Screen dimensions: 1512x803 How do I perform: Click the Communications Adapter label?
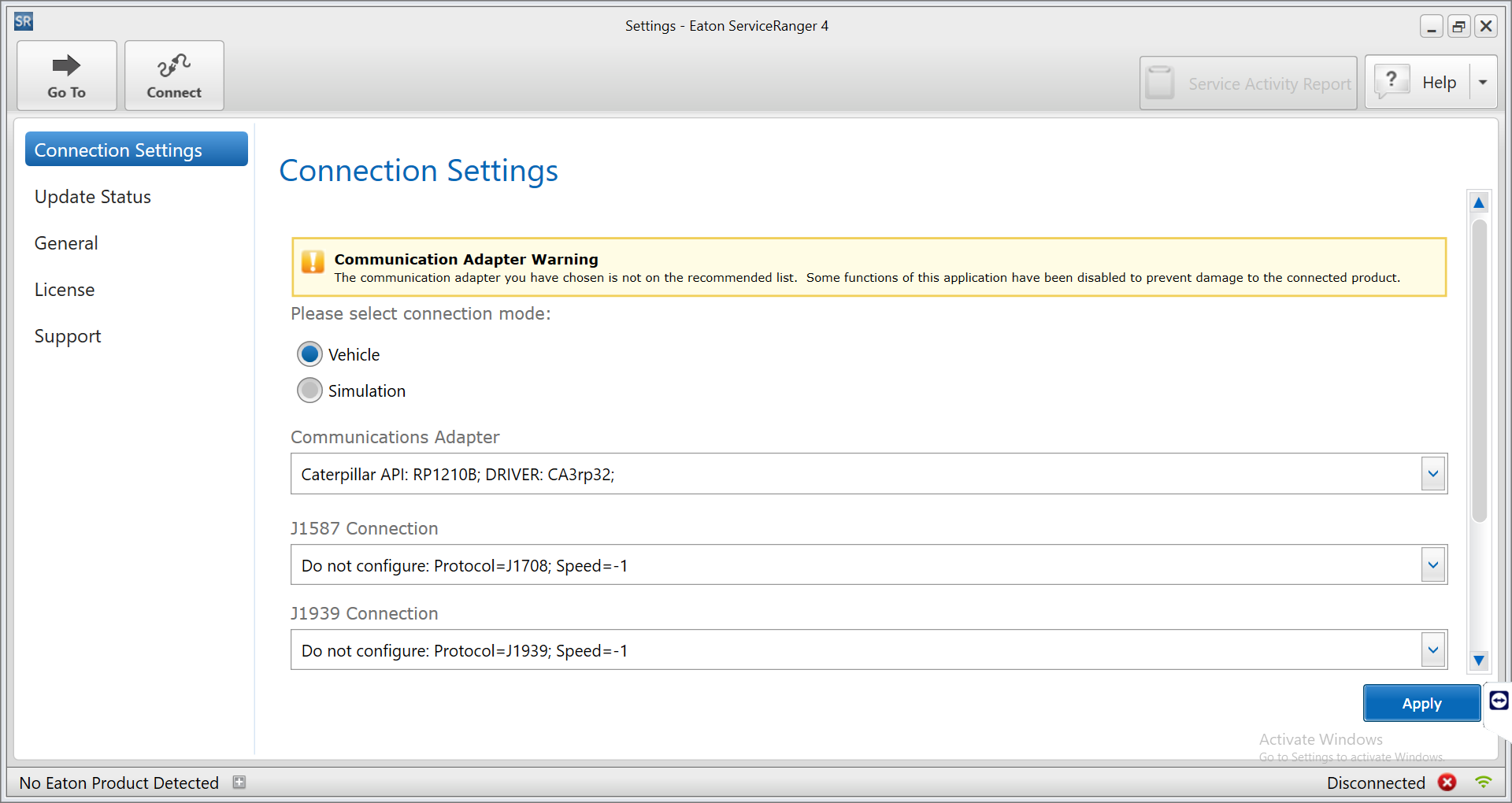tap(395, 437)
